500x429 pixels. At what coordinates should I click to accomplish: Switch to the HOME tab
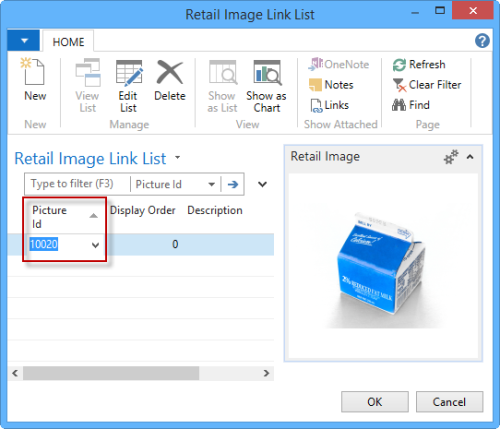pos(68,42)
